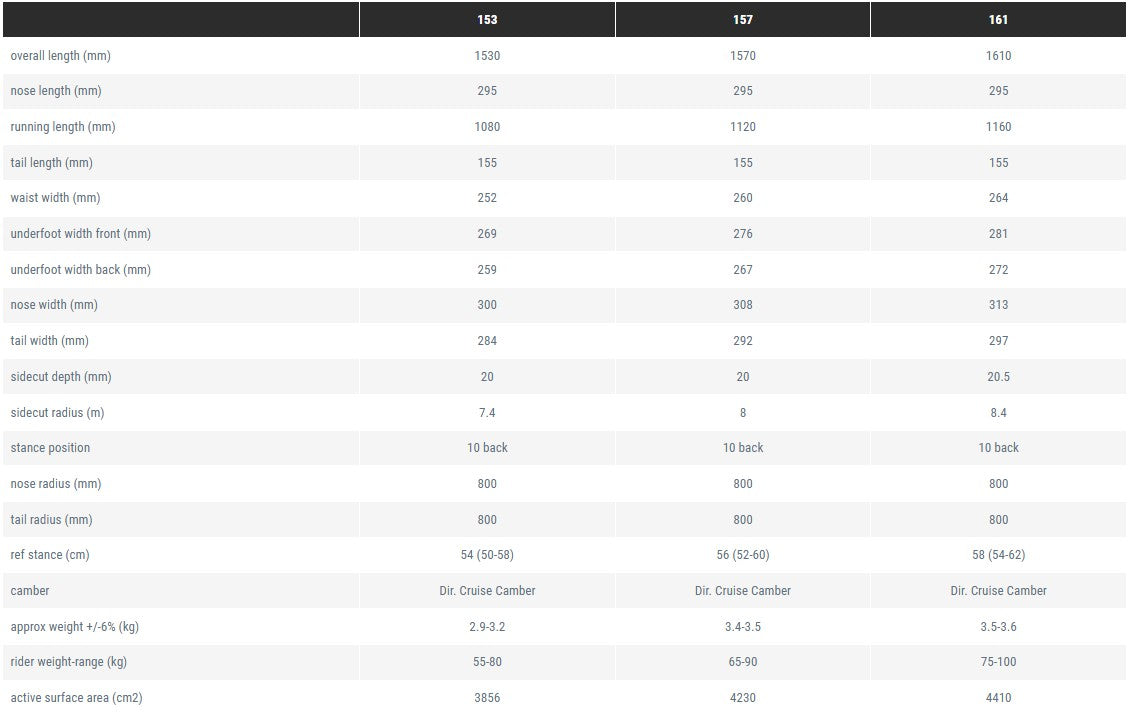
Task: Click Dir. Cruise Camber under 153
Action: pos(487,591)
